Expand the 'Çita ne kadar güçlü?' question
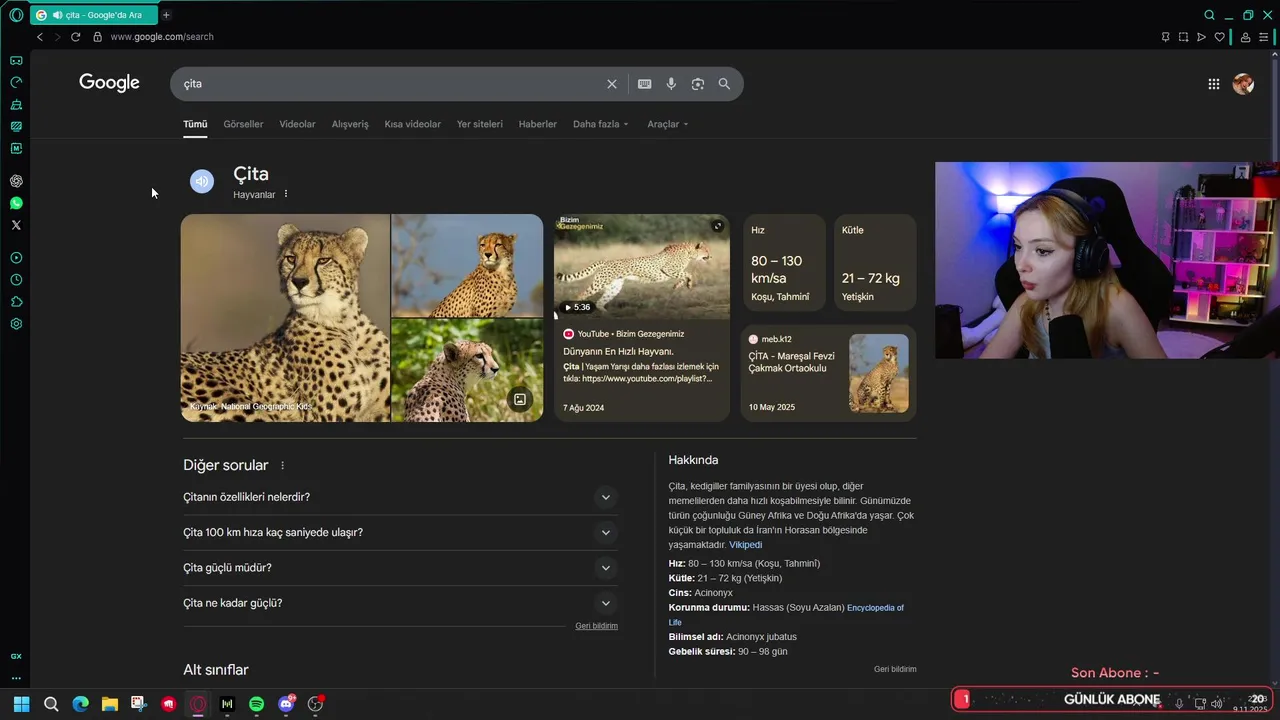This screenshot has height=720, width=1280. 400,603
